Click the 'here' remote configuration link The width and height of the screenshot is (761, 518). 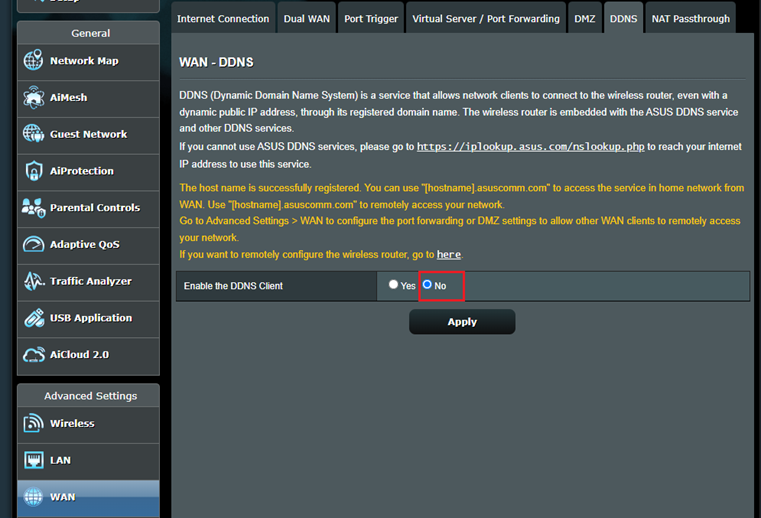click(x=448, y=254)
